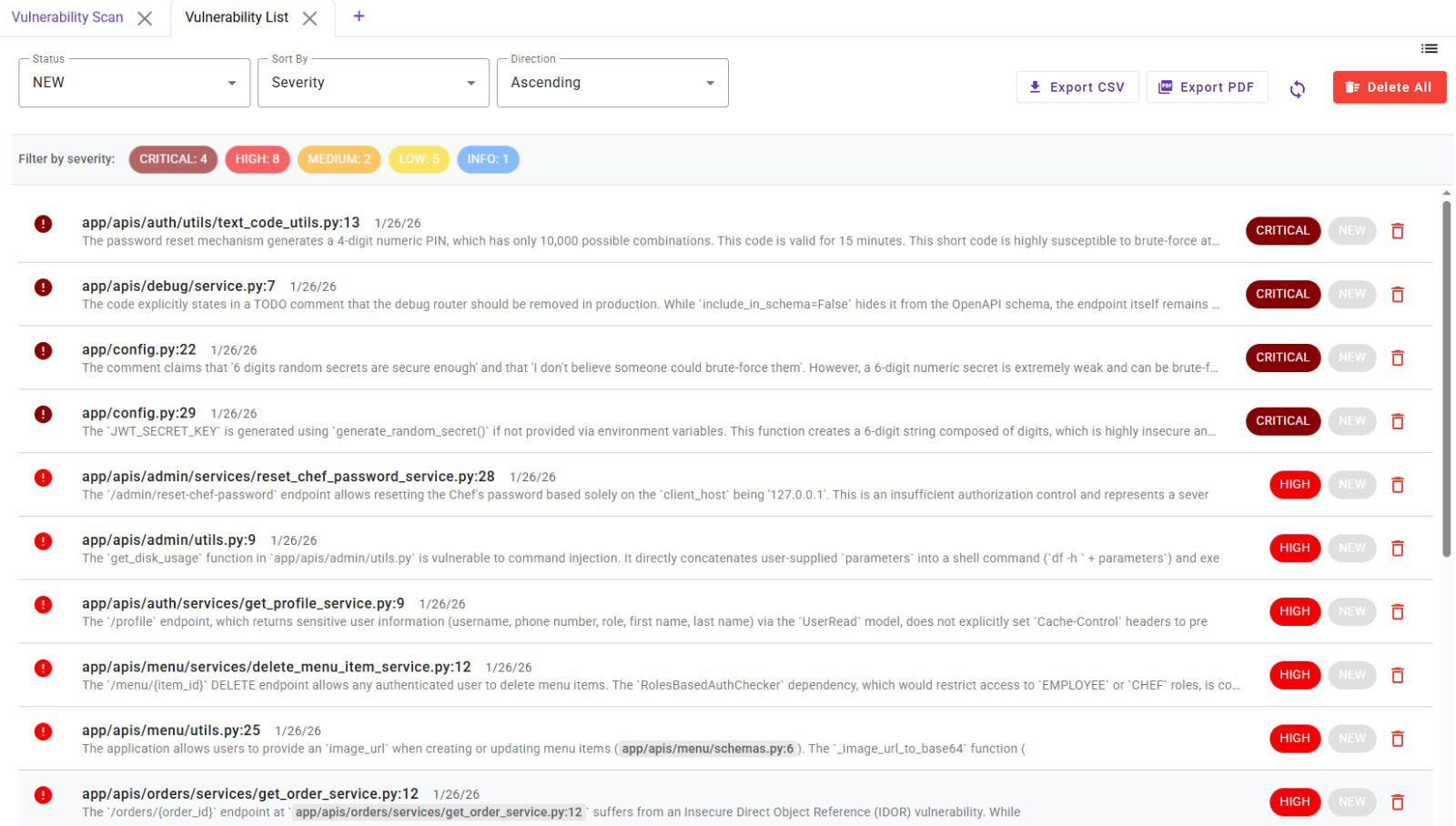Viewport: 1456px width, 826px height.
Task: Click the Delete All button
Action: [x=1389, y=87]
